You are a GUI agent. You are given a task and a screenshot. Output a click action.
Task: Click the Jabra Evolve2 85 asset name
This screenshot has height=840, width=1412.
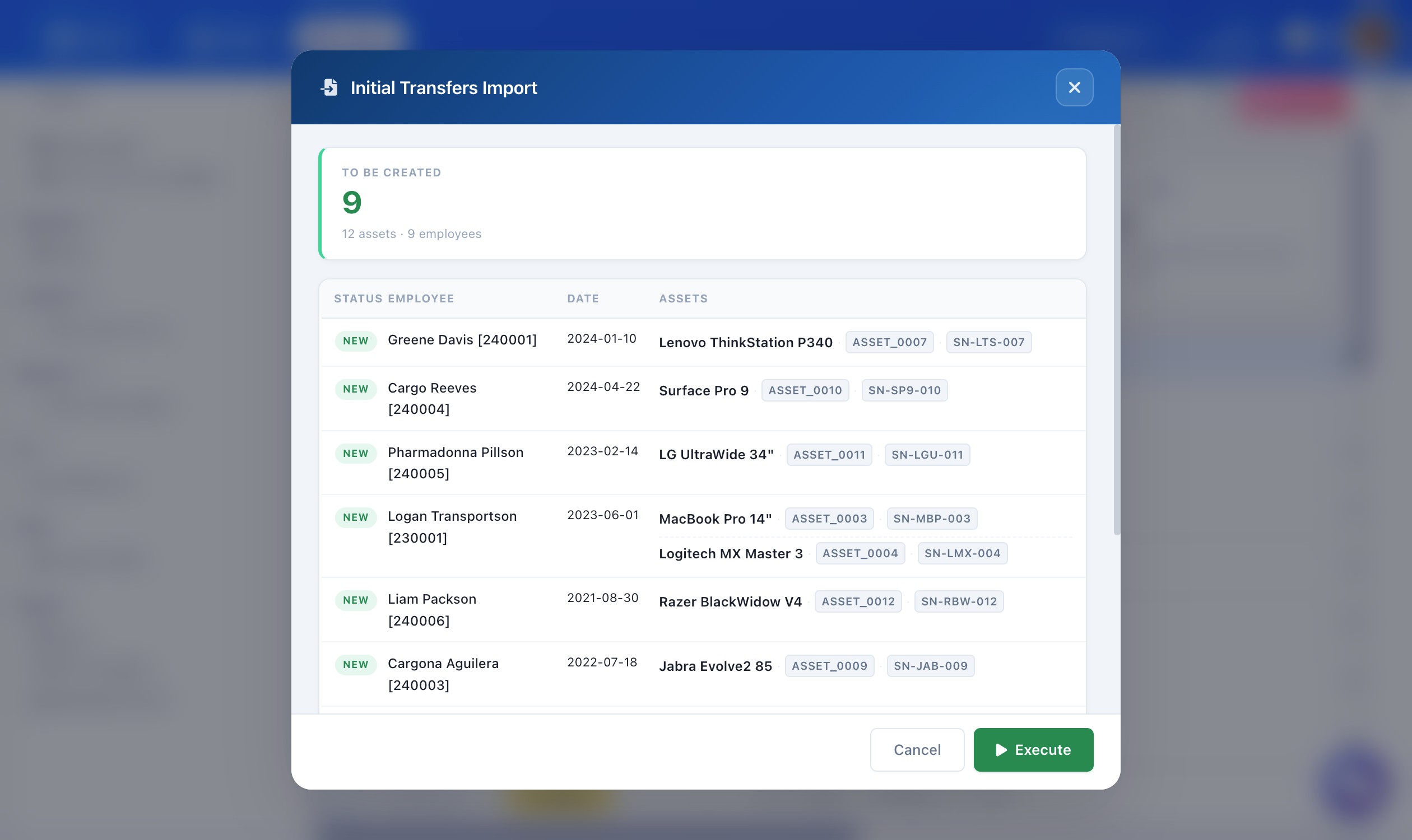coord(716,666)
